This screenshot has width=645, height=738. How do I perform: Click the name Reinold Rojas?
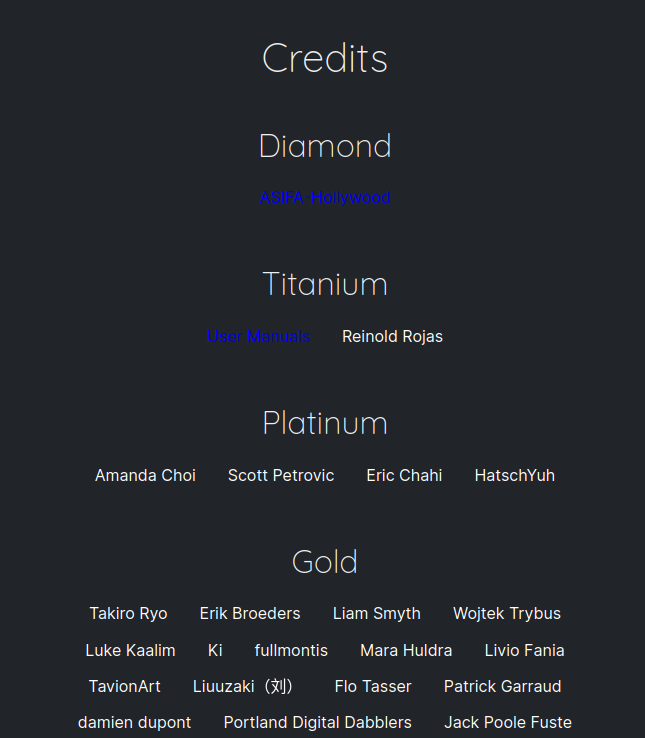coord(392,337)
